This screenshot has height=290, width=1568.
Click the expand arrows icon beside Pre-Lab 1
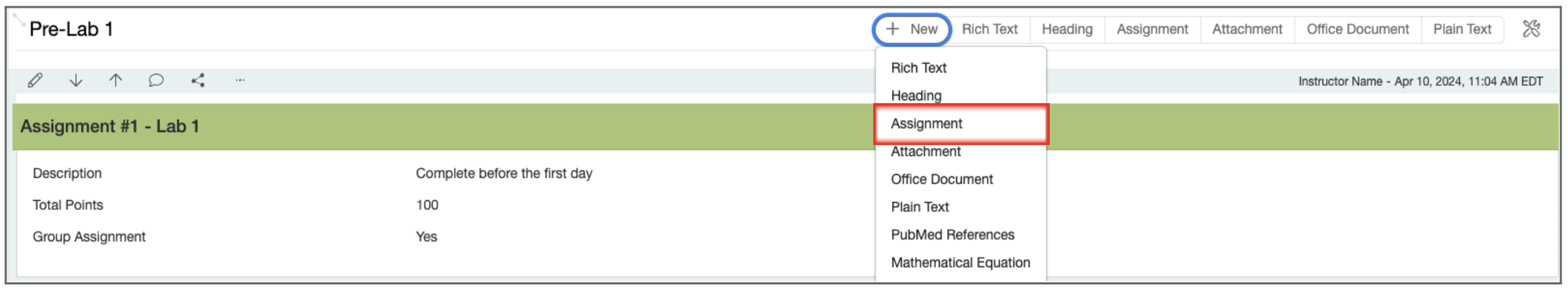tap(19, 20)
